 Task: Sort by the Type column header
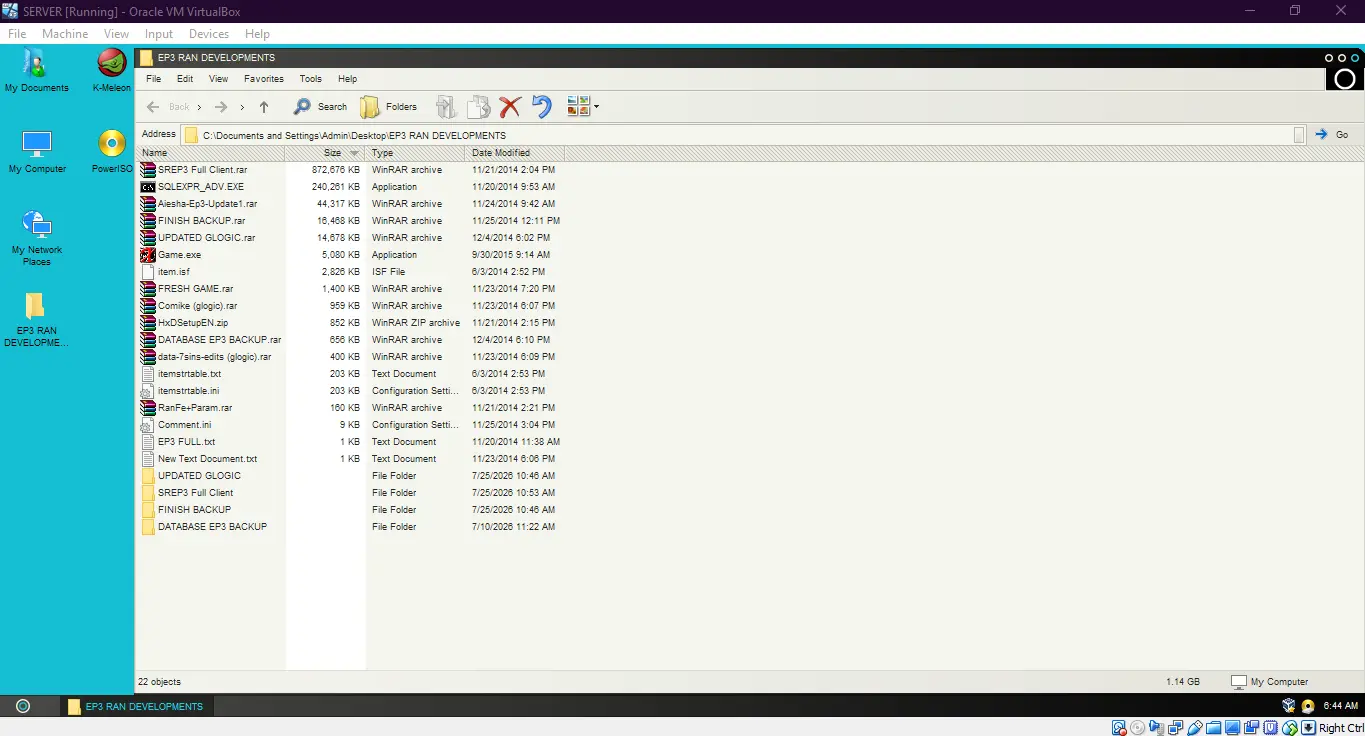tap(415, 153)
